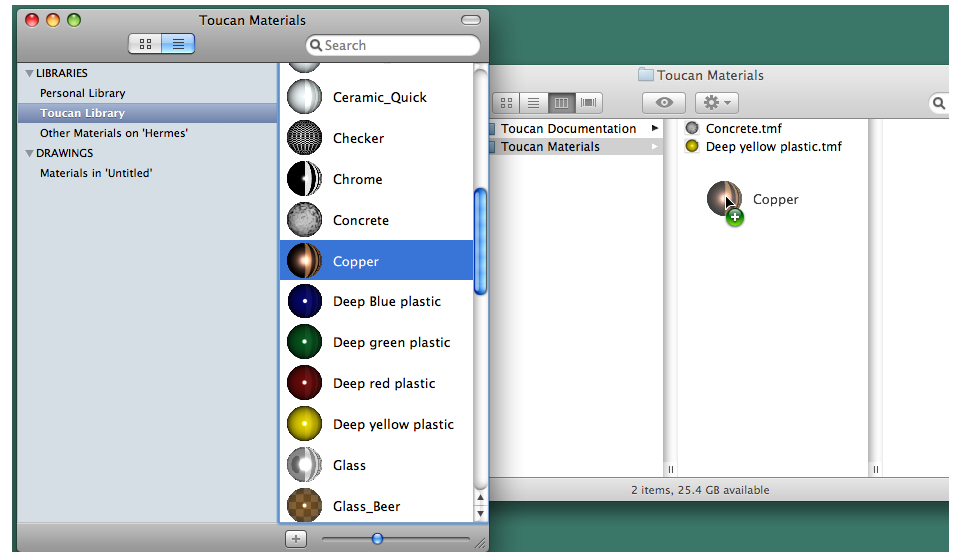Switch materials panel to list view
Image resolution: width=962 pixels, height=556 pixels.
click(178, 44)
